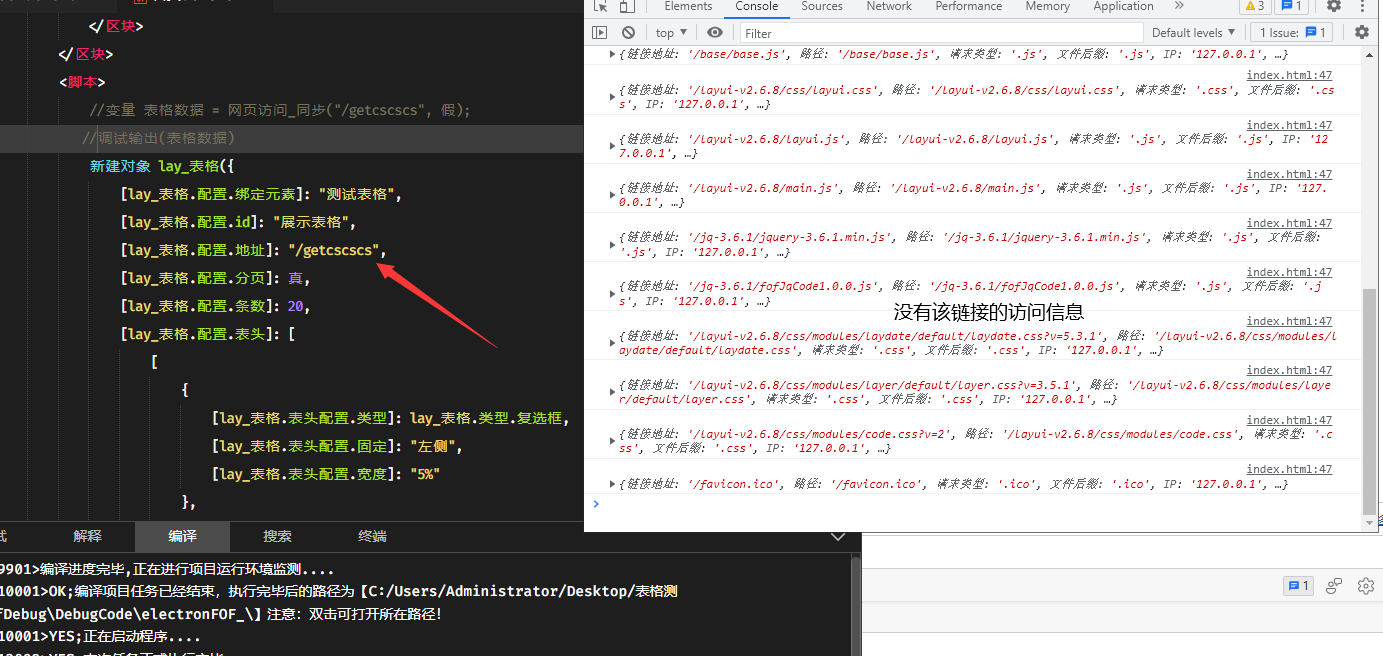
Task: Open index.html:47 link above the favicon.ico entry
Action: click(1289, 469)
